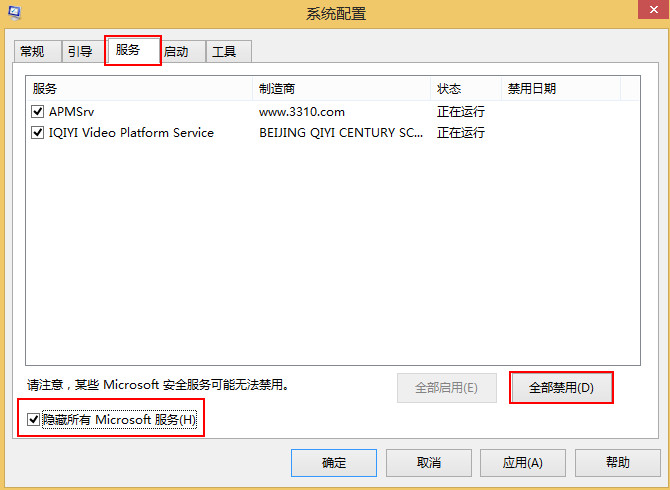
Task: Sort by the 禁用日期 column header
Action: (560, 89)
